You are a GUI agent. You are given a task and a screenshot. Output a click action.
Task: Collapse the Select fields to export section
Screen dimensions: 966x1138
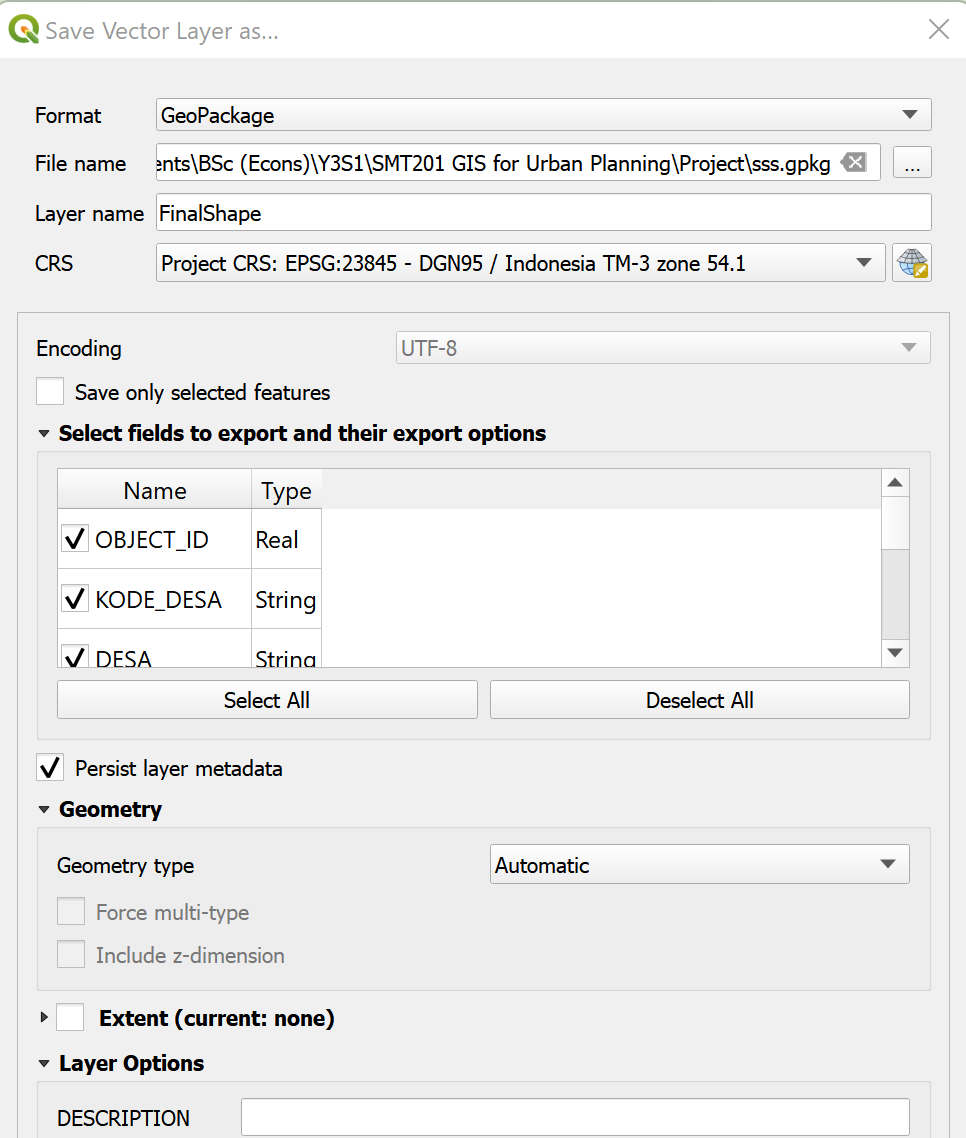pos(44,434)
